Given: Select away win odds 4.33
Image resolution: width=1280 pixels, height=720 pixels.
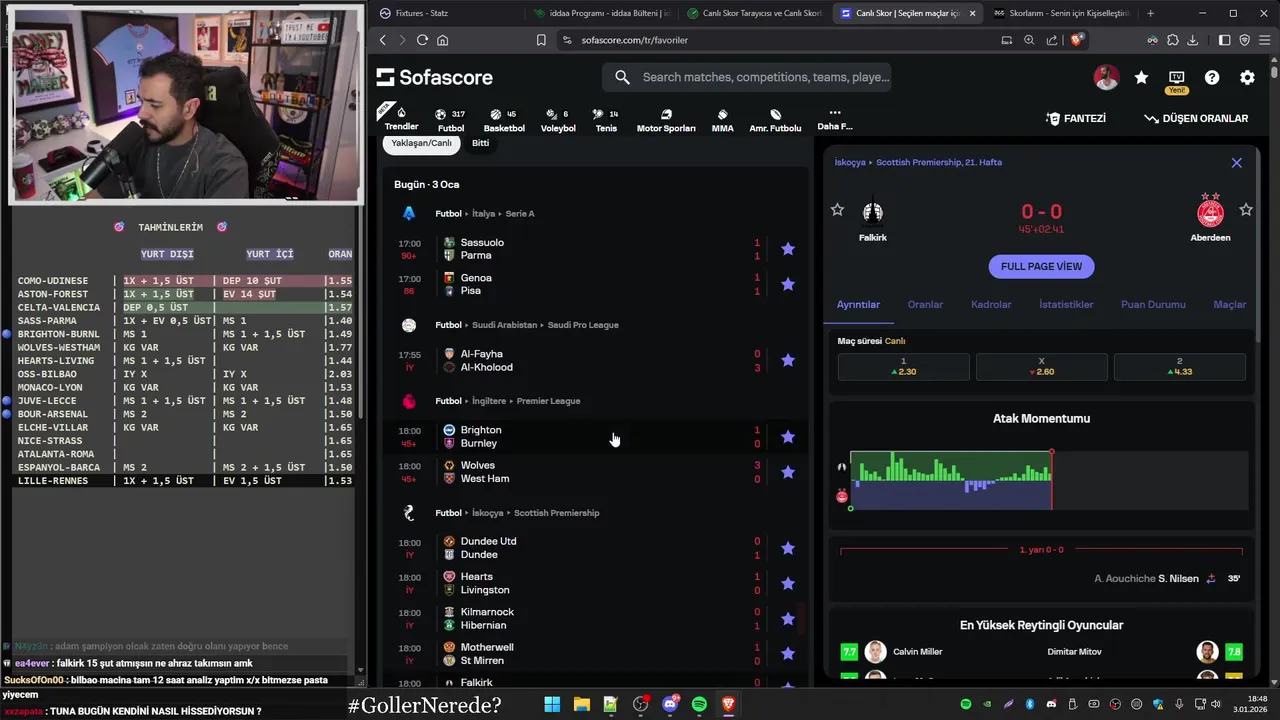Looking at the screenshot, I should [x=1179, y=366].
